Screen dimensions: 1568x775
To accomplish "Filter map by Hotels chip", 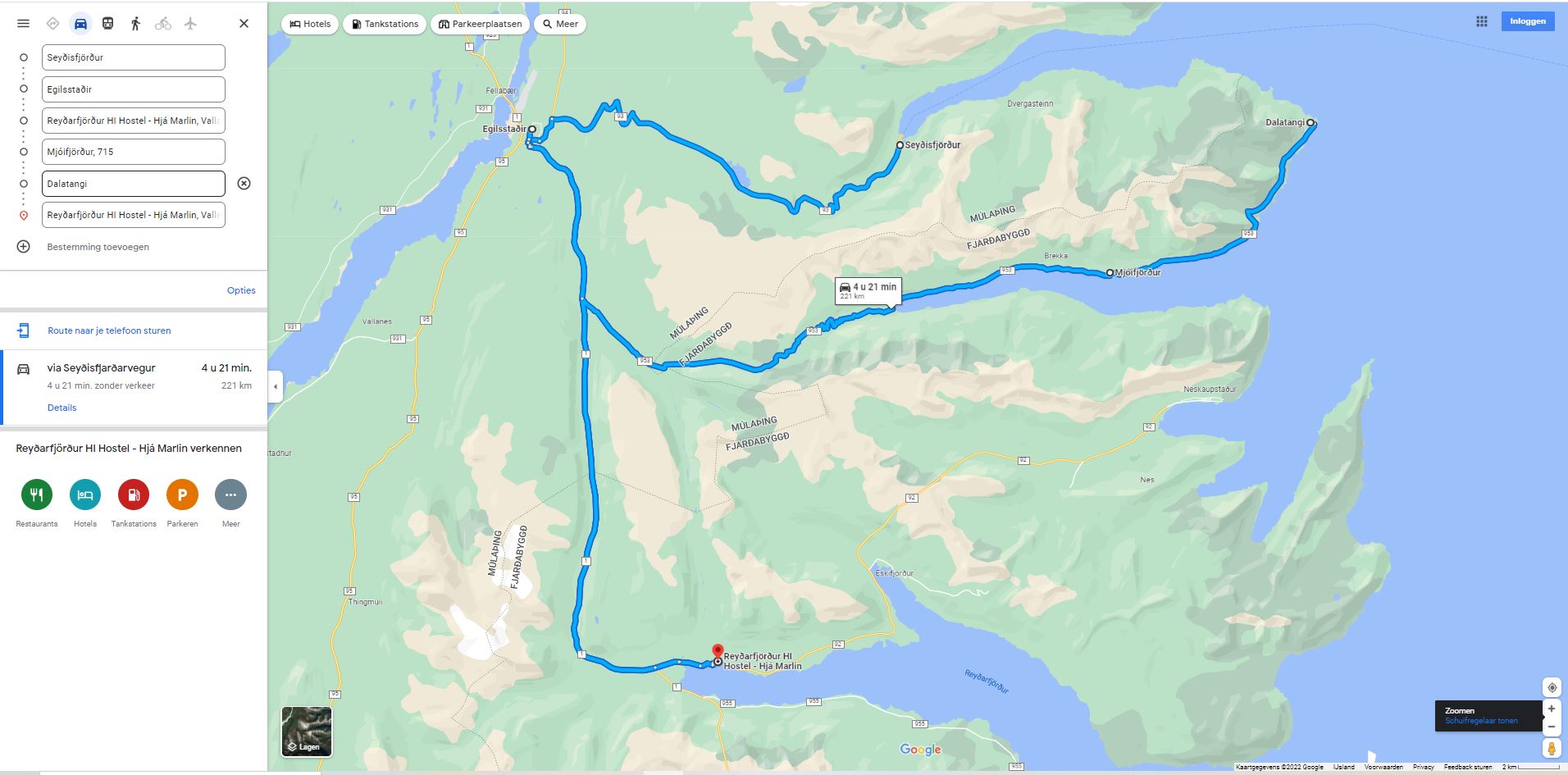I will pyautogui.click(x=310, y=24).
